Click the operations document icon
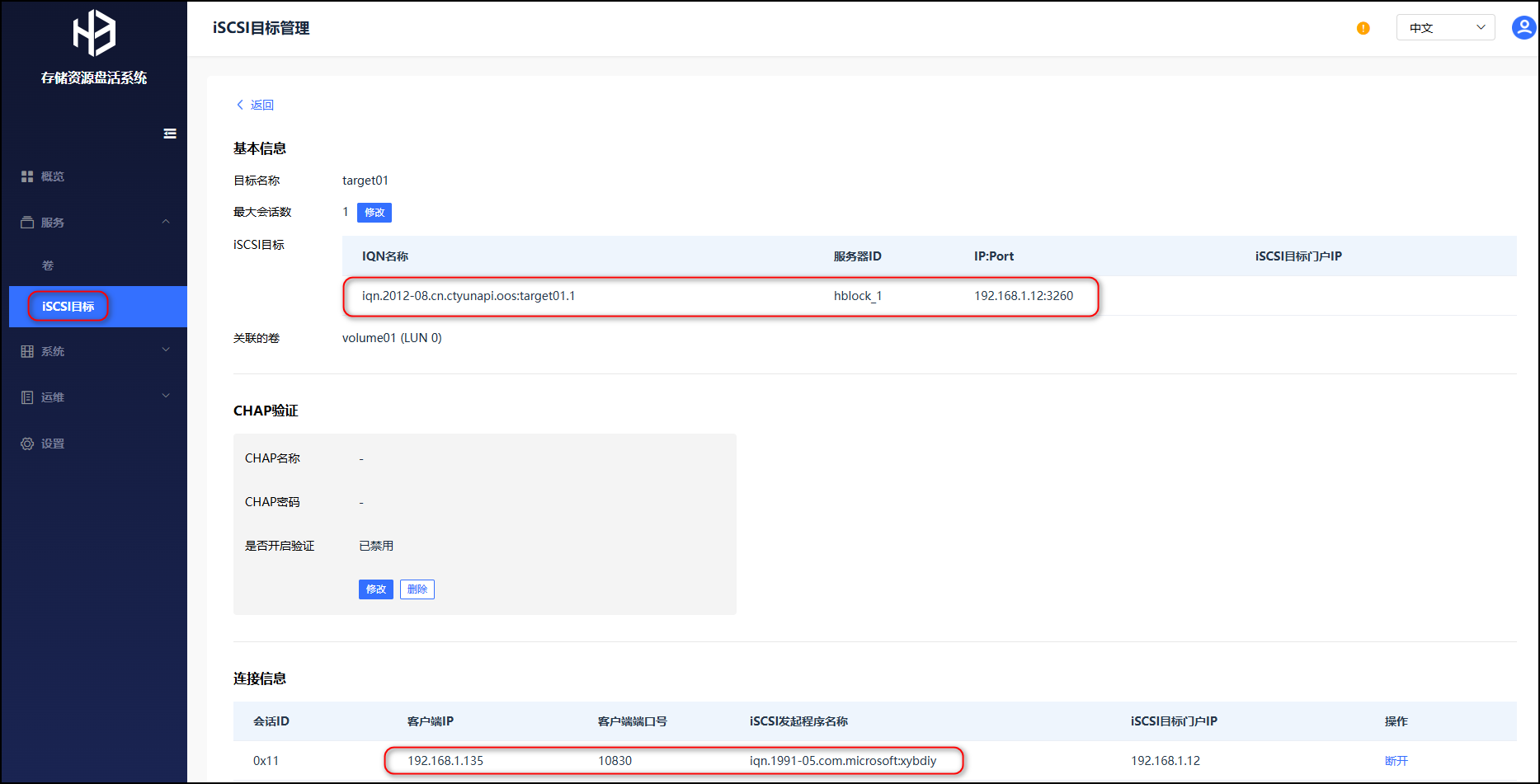Viewport: 1540px width, 784px height. [27, 397]
